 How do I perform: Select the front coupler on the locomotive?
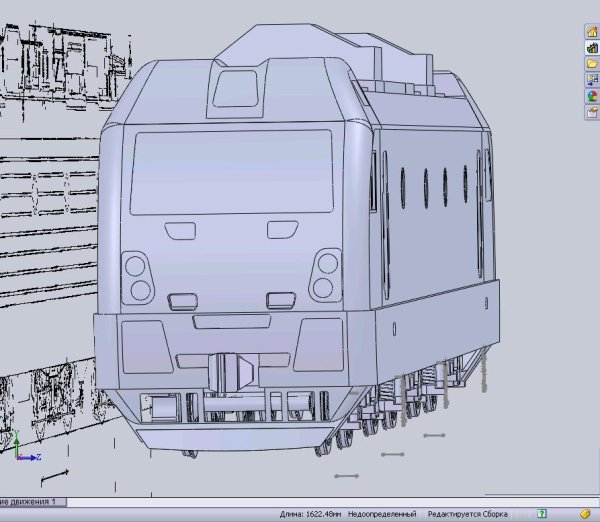click(232, 373)
